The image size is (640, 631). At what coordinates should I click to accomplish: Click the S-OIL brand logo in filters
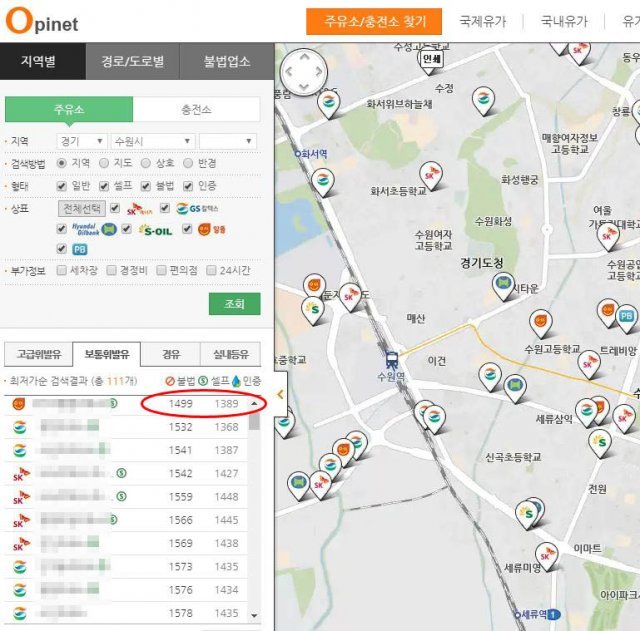[156, 229]
